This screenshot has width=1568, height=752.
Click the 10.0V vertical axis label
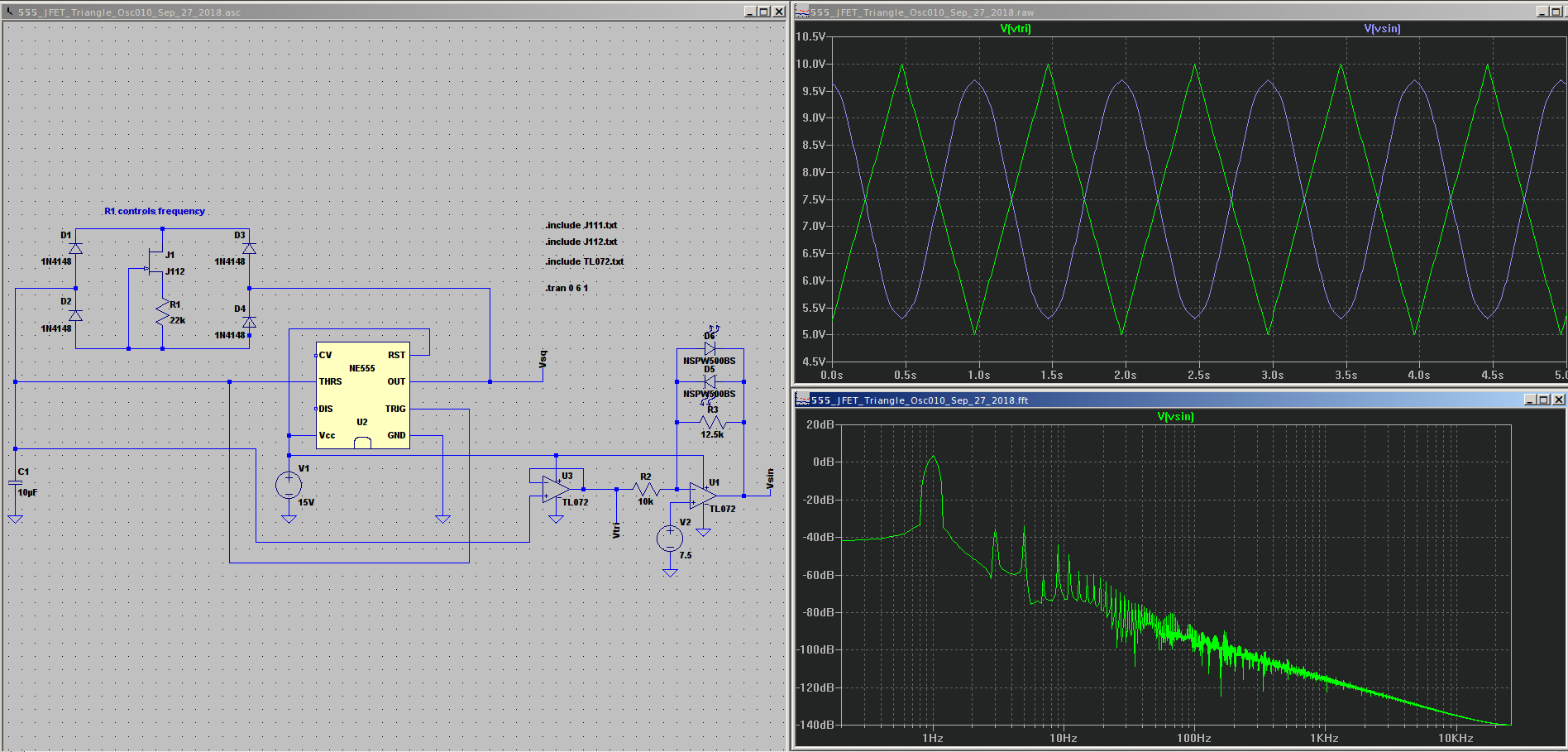(x=810, y=64)
